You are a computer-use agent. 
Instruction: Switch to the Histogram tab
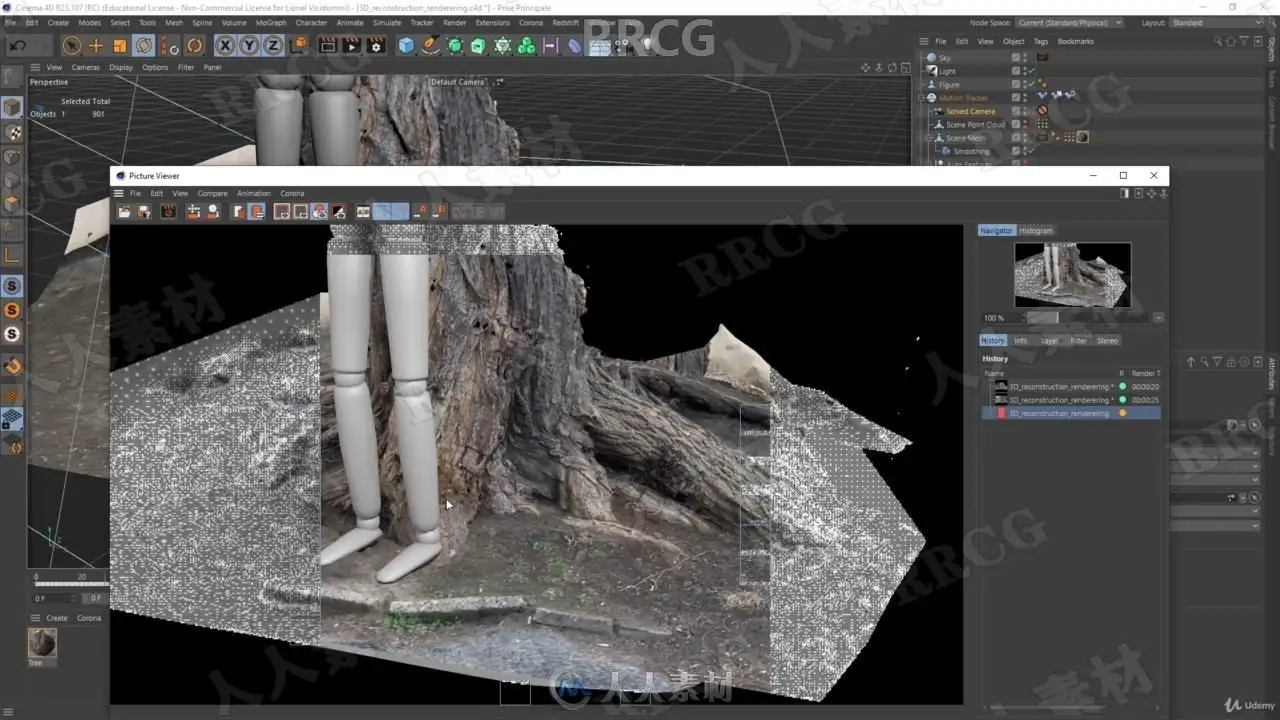[1035, 230]
